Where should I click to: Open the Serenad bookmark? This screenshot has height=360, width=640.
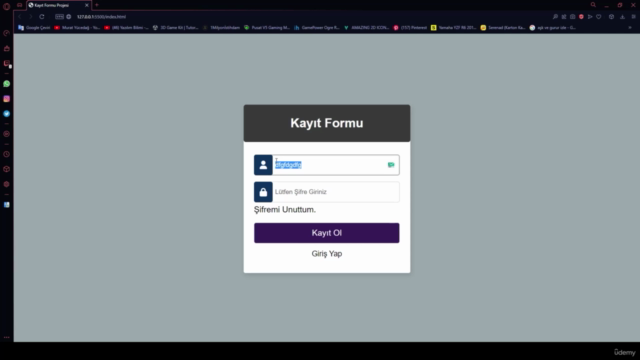pyautogui.click(x=503, y=28)
